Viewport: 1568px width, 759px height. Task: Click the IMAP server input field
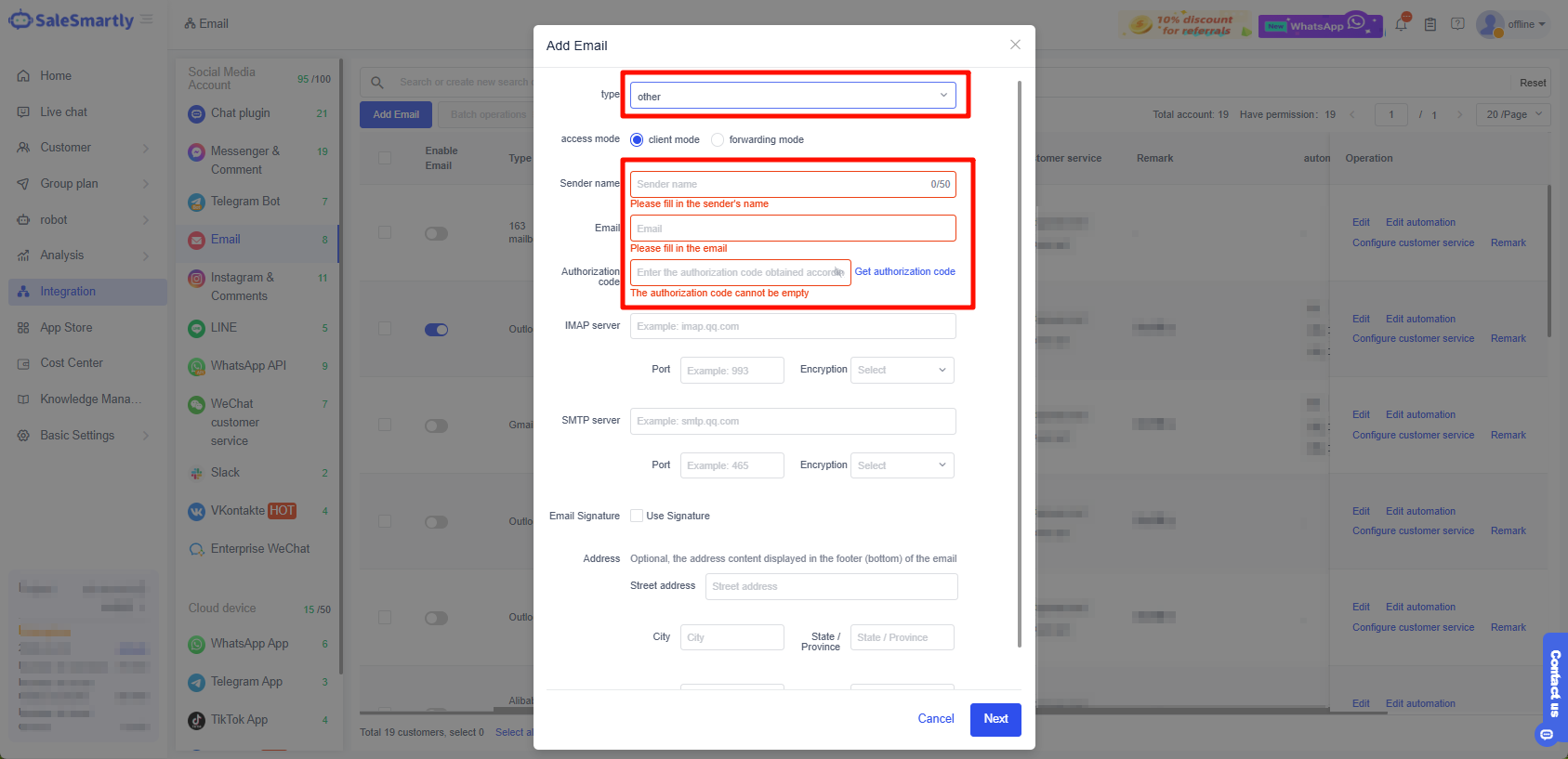793,326
